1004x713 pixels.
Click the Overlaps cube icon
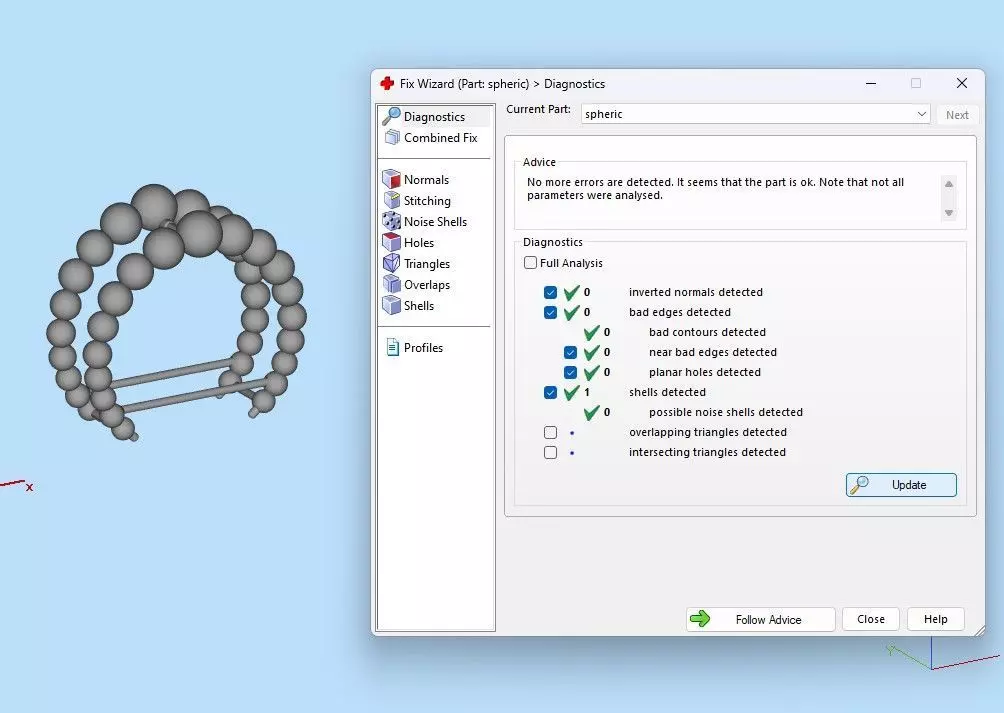(x=391, y=285)
